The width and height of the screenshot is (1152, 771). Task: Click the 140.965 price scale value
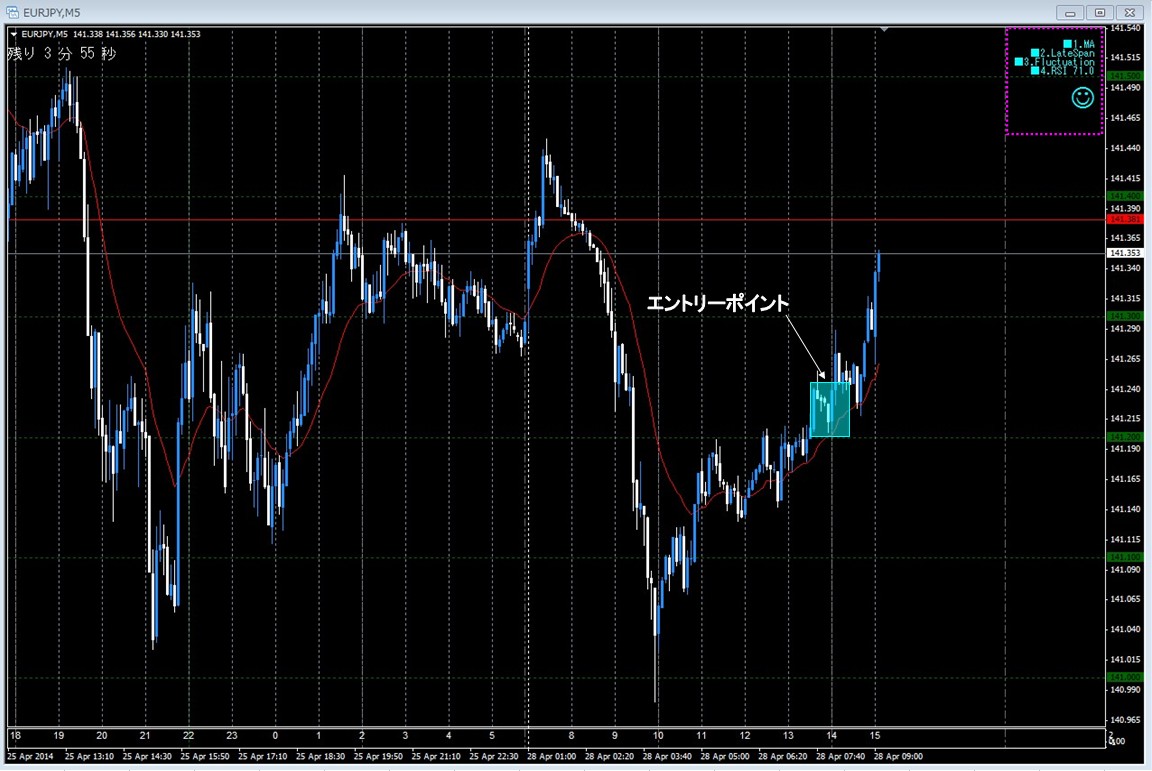[1125, 720]
